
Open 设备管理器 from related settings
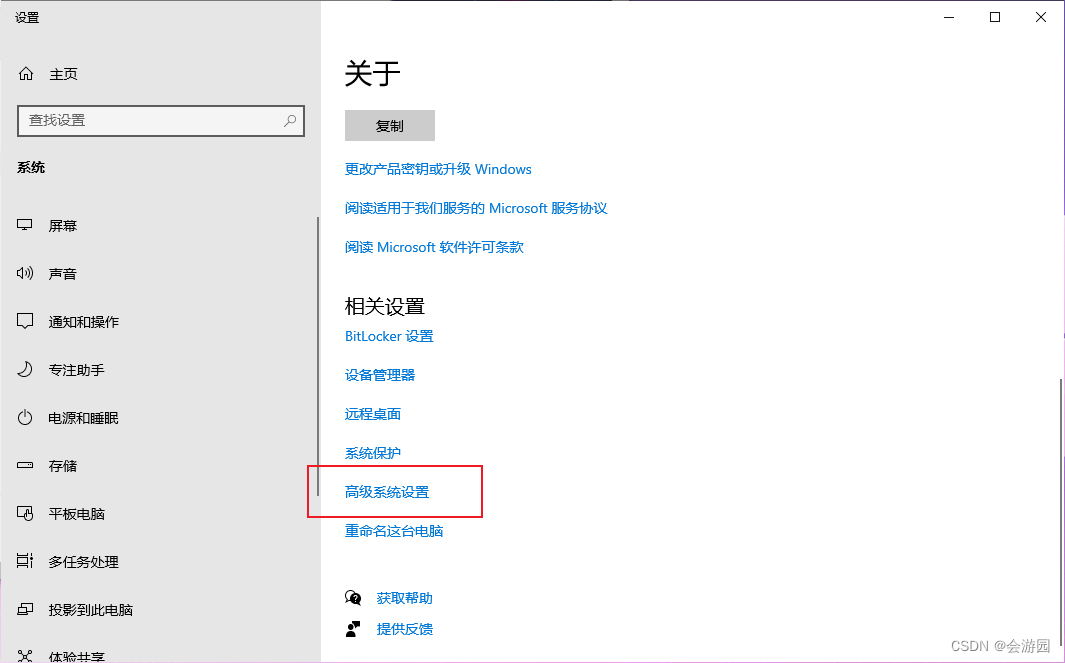tap(379, 374)
